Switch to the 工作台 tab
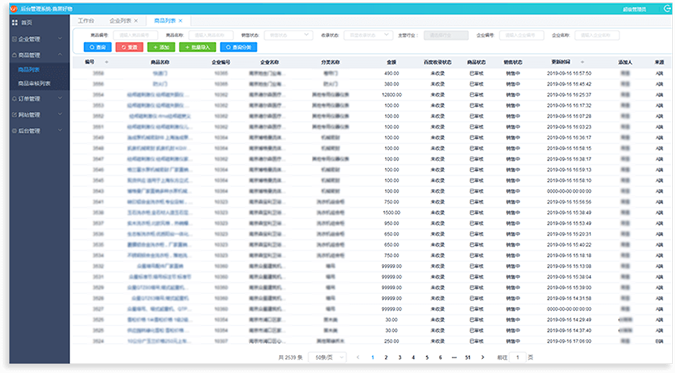 point(86,21)
